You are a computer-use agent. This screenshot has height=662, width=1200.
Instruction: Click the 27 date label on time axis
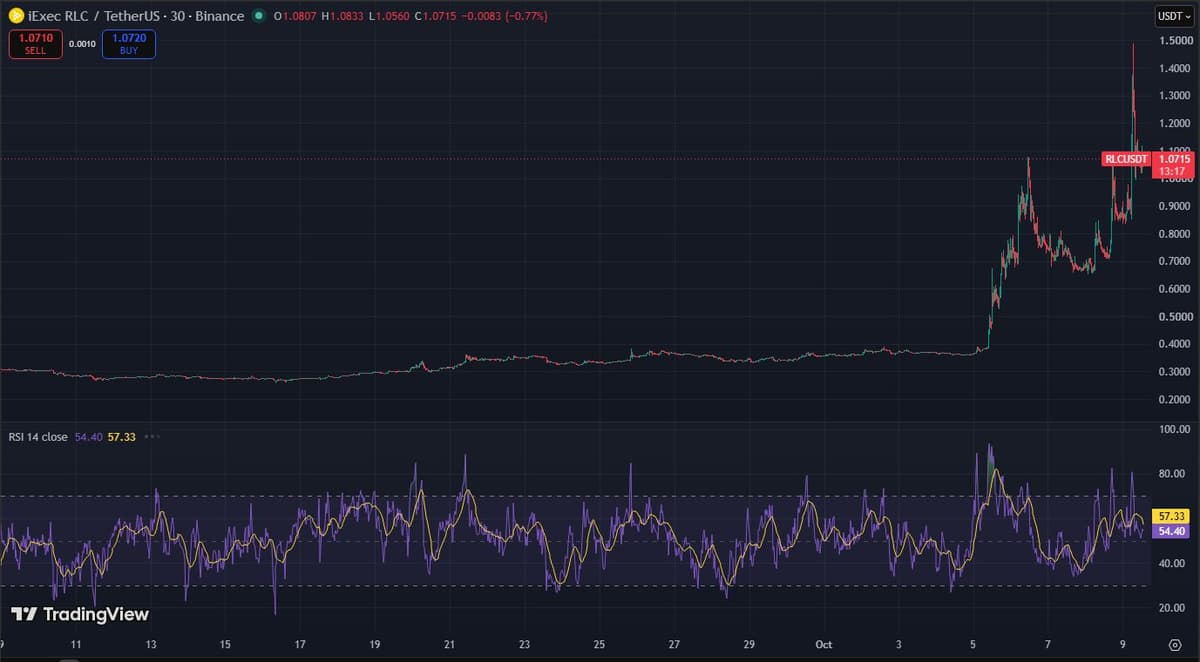(675, 644)
